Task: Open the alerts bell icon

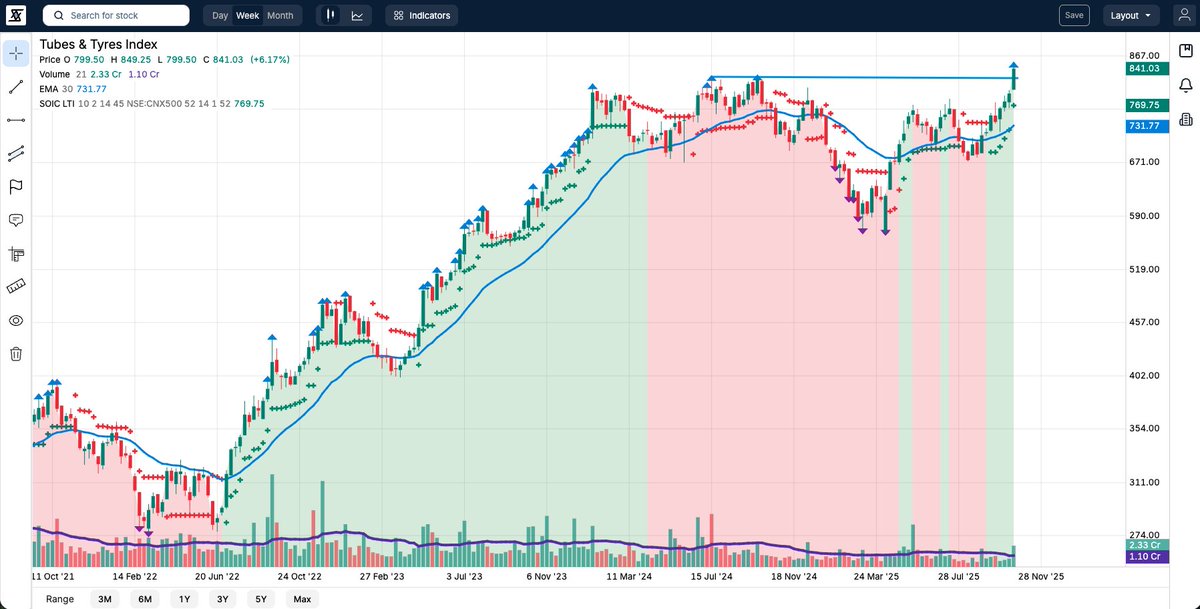Action: click(x=1185, y=85)
